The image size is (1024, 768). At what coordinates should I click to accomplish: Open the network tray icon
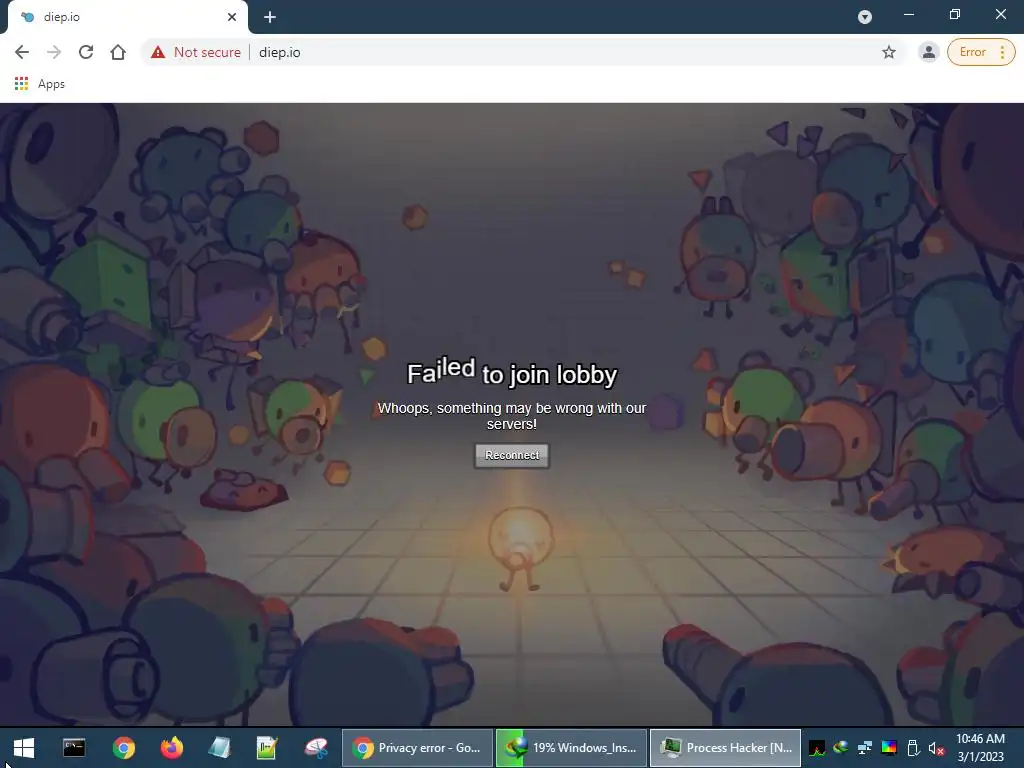[x=865, y=748]
